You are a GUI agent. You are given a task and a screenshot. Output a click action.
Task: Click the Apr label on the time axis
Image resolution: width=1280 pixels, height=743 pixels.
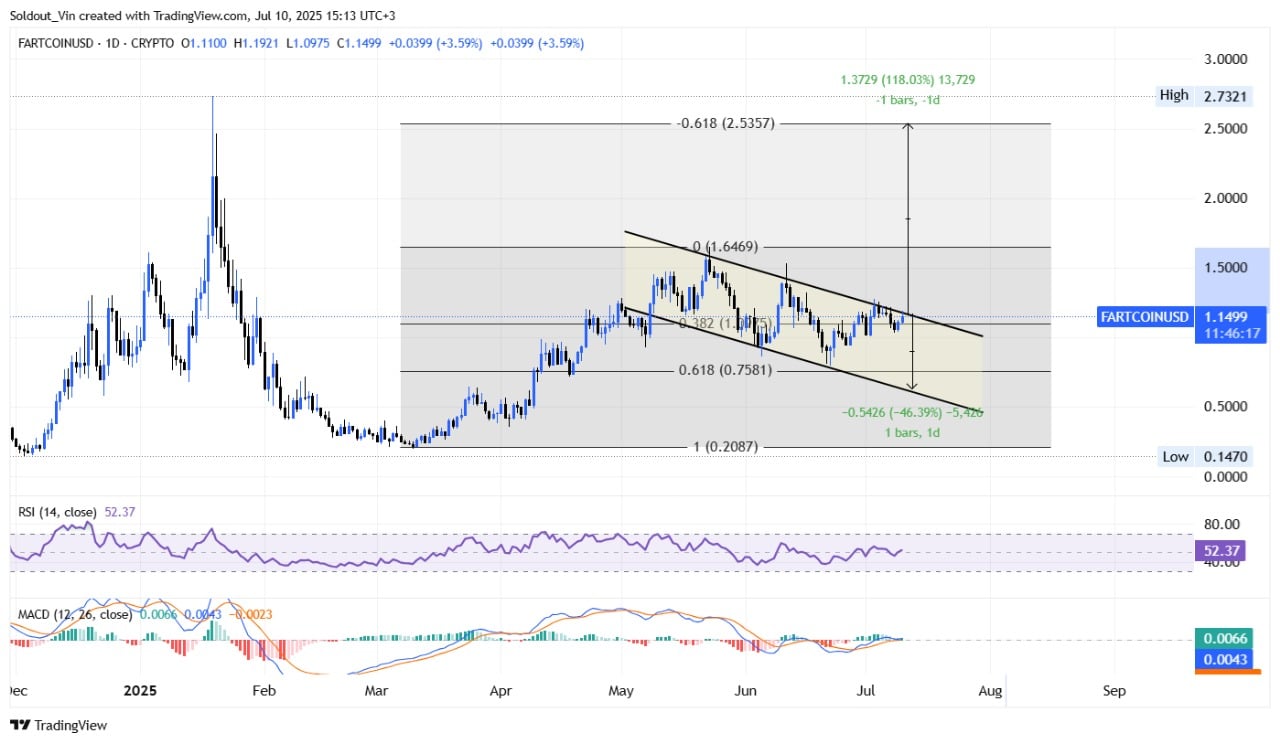pos(500,690)
